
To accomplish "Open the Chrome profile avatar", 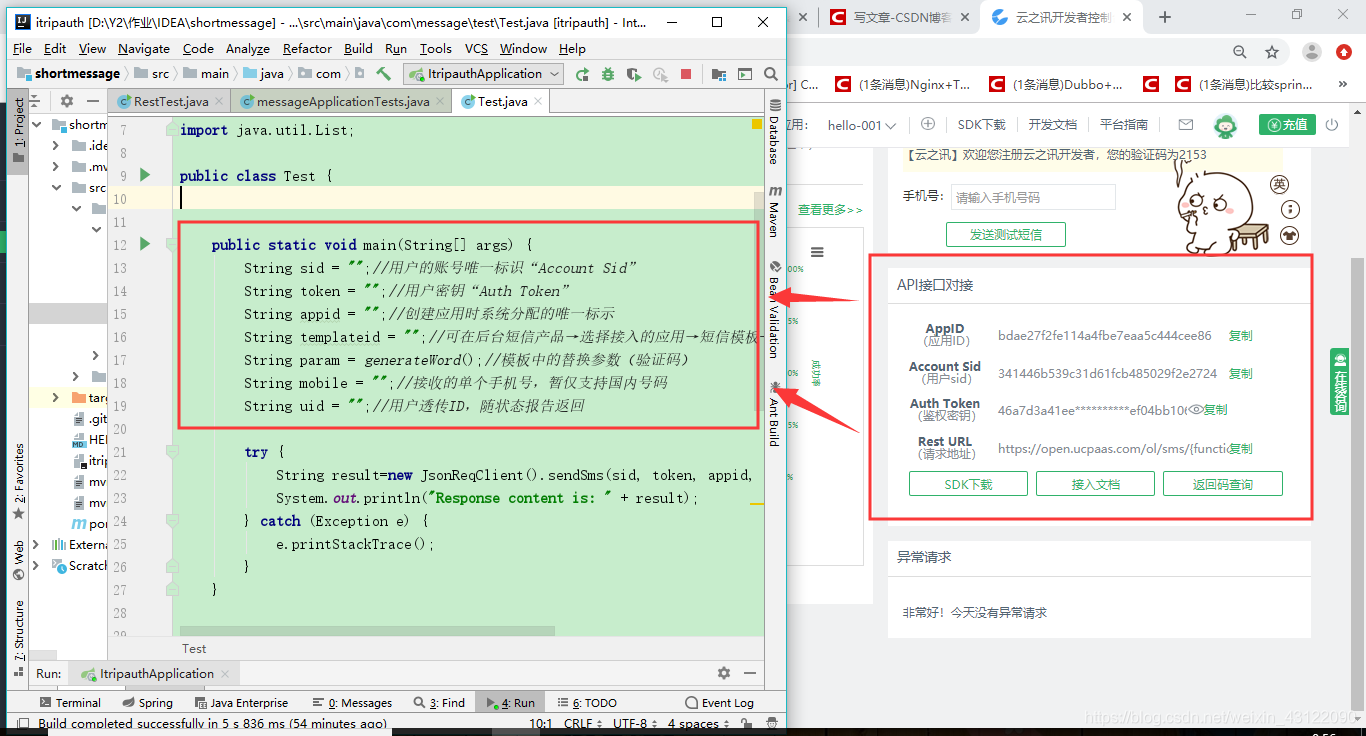I will pyautogui.click(x=1313, y=52).
